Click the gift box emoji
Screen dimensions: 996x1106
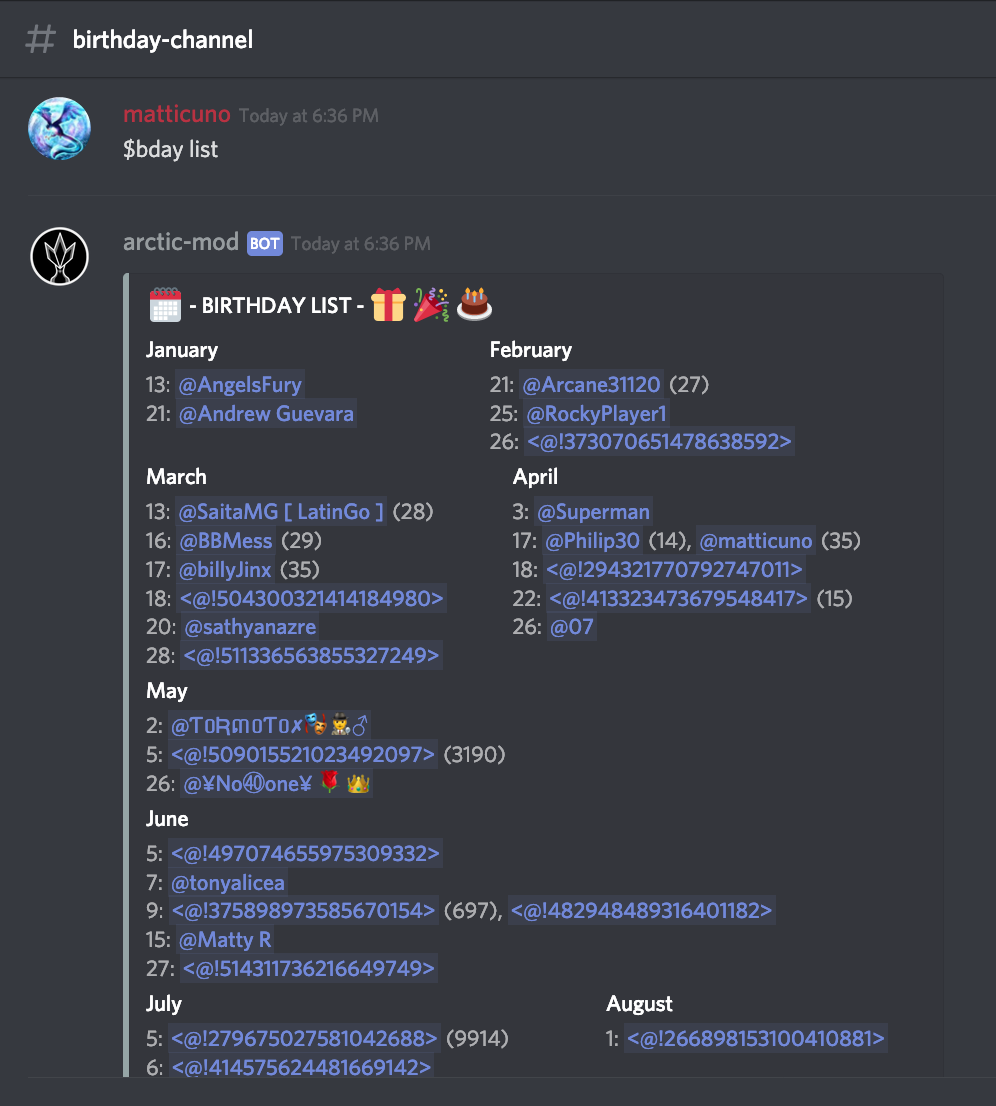click(x=388, y=305)
